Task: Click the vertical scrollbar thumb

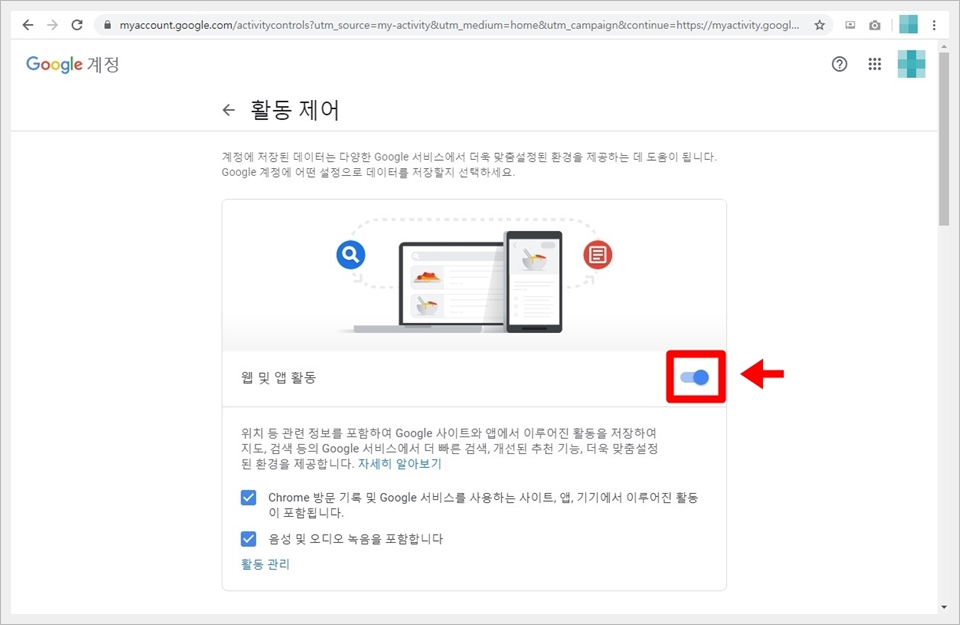Action: [943, 138]
